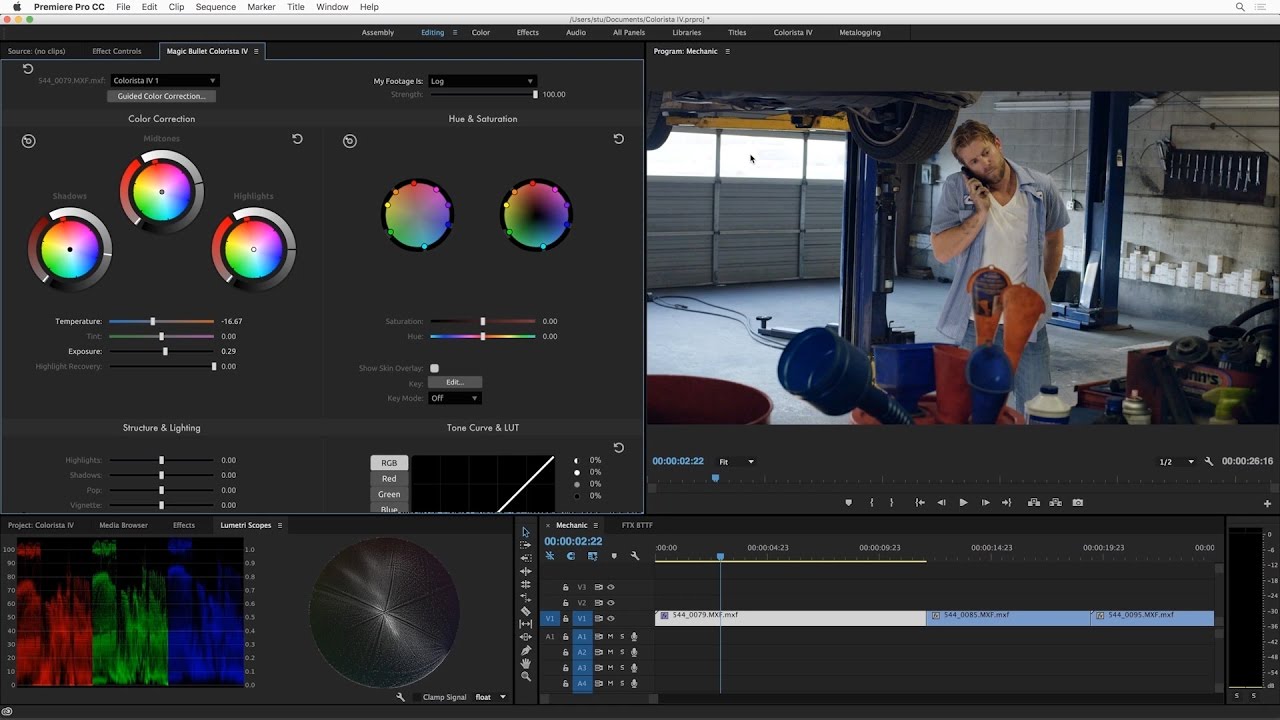
Task: Select the Zoom tool in the tools panel
Action: click(x=526, y=677)
